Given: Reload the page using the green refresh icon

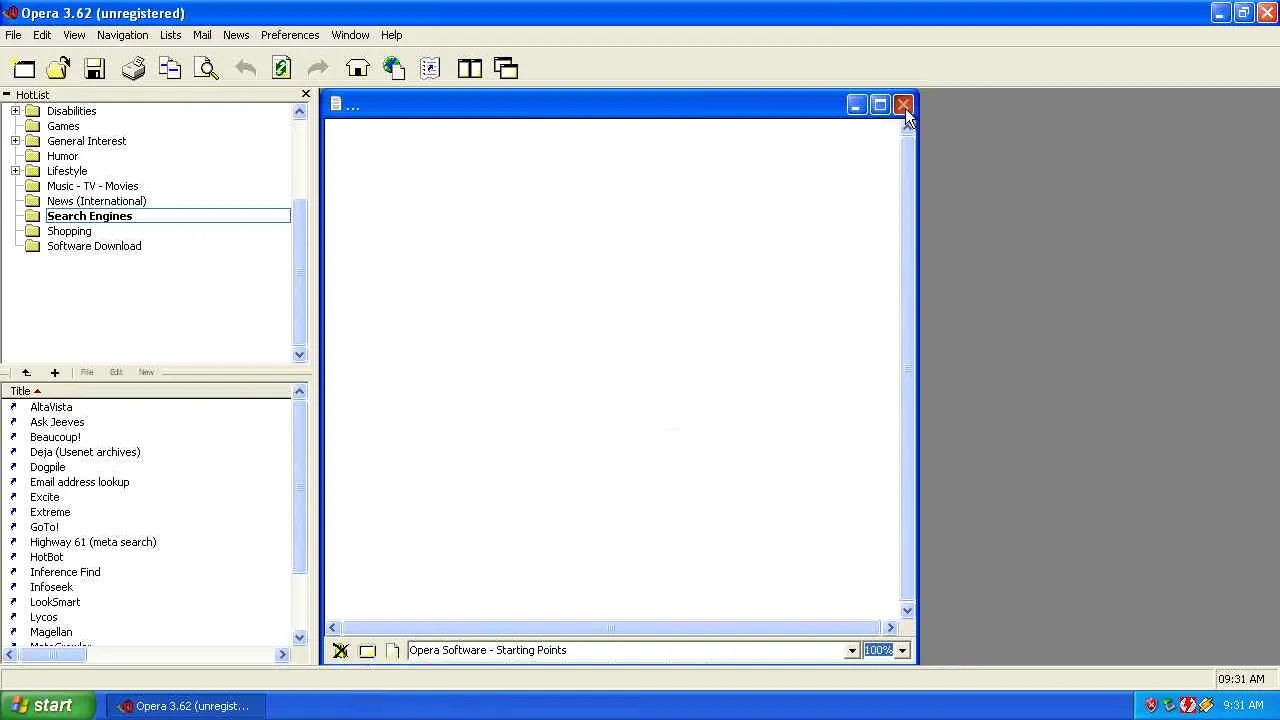Looking at the screenshot, I should point(281,68).
